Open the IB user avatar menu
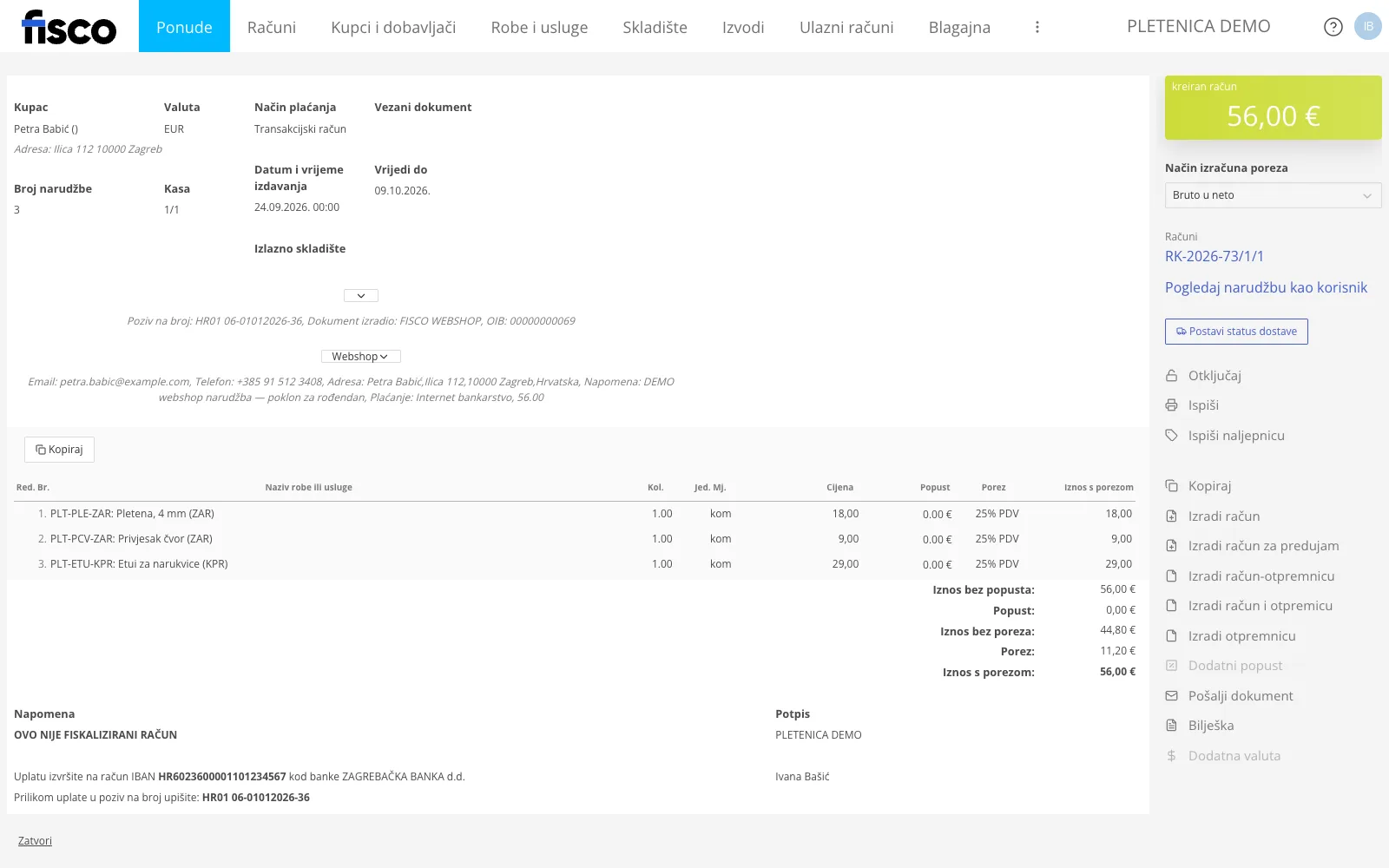1389x868 pixels. [x=1368, y=26]
